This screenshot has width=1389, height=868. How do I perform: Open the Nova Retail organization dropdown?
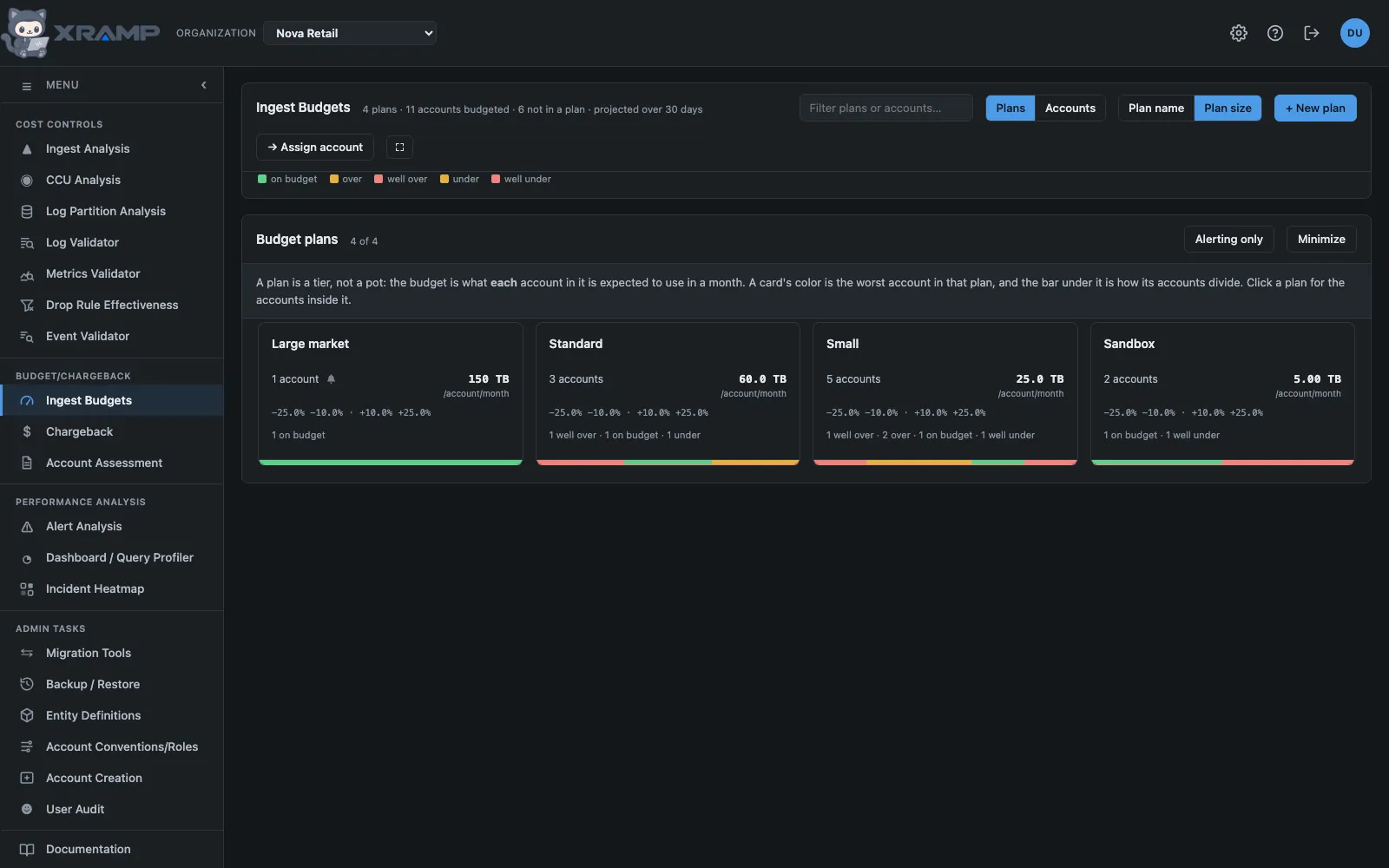click(350, 33)
